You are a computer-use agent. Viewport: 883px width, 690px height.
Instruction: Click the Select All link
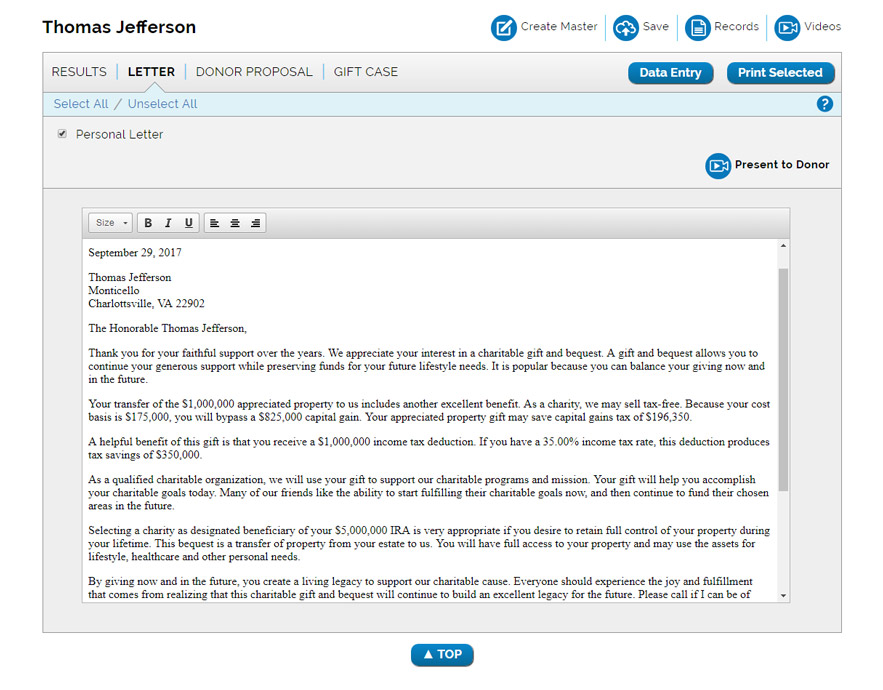(x=81, y=104)
